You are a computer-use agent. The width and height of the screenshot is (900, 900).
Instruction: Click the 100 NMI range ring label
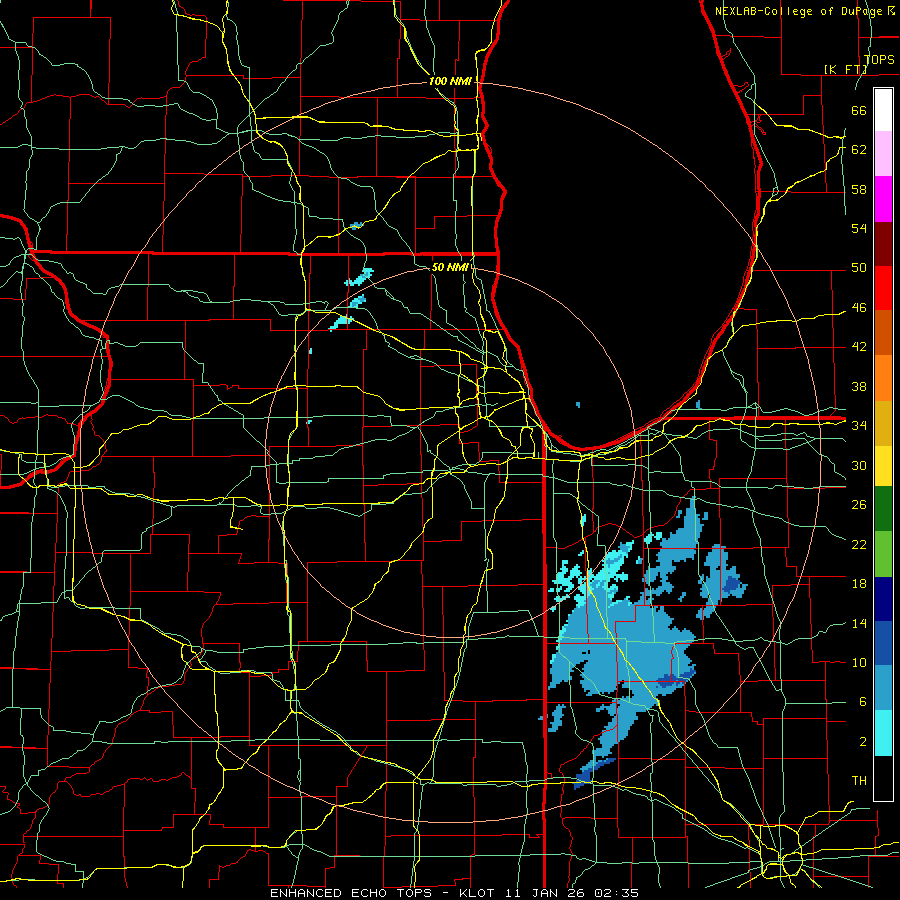point(450,81)
